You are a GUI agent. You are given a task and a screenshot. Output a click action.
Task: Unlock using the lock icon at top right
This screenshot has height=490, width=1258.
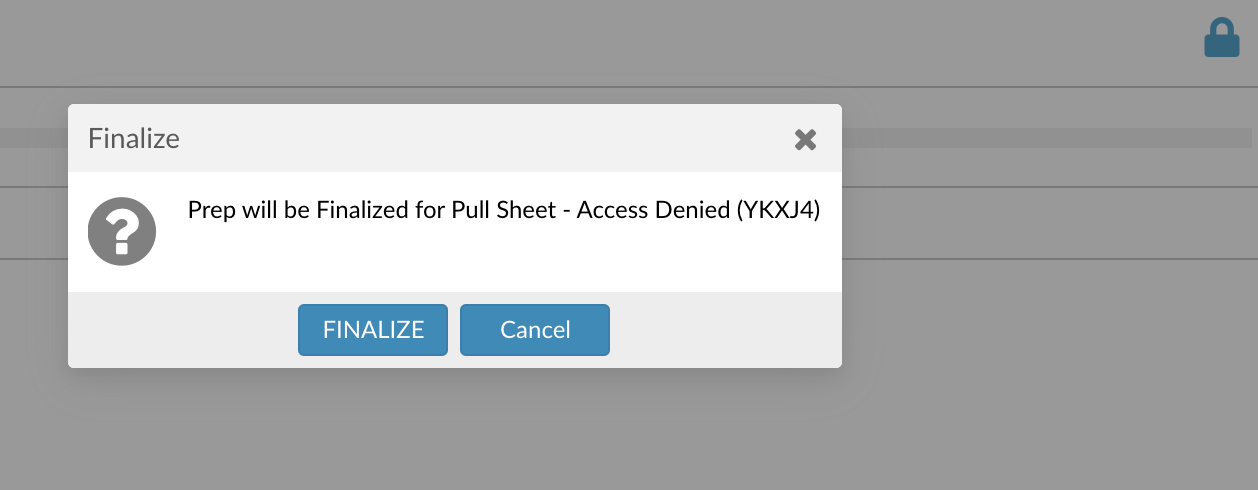click(1221, 39)
